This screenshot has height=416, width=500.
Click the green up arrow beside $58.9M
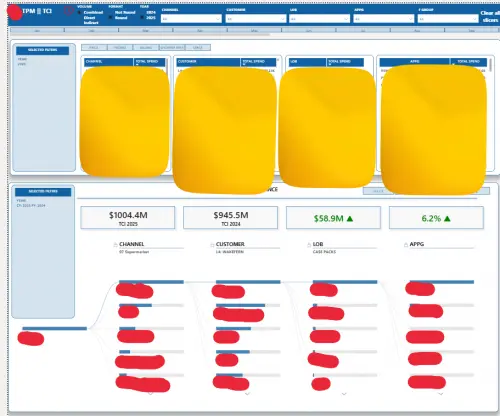click(350, 219)
